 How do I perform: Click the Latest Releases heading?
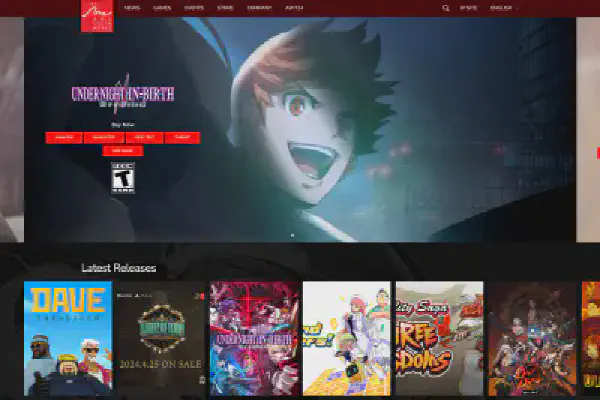(x=119, y=268)
